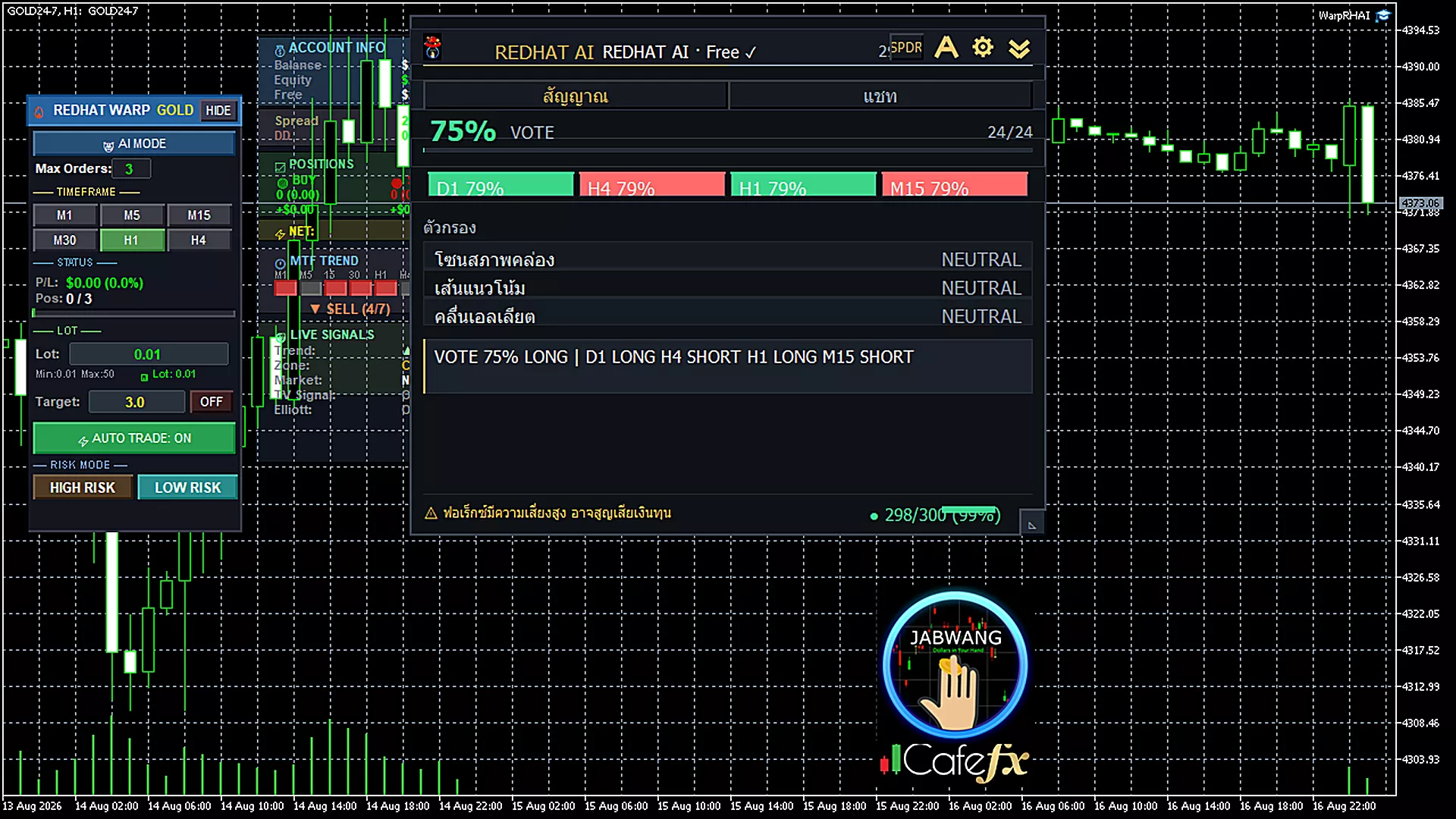1456x819 pixels.
Task: Select the M1 timeframe
Action: tap(65, 215)
